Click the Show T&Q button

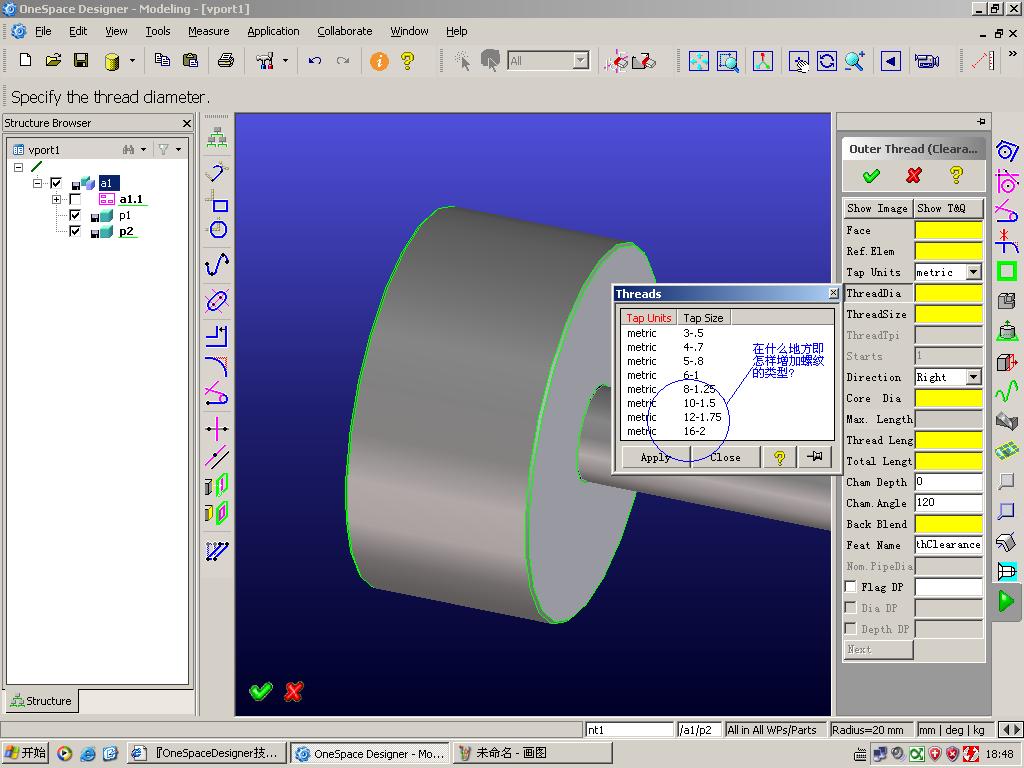(948, 208)
